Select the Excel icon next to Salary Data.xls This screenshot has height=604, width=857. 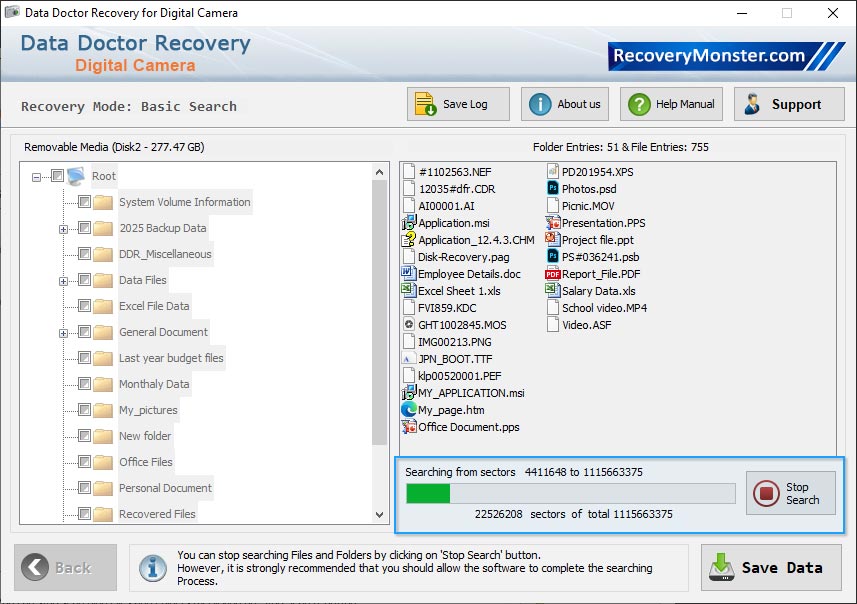(x=551, y=291)
